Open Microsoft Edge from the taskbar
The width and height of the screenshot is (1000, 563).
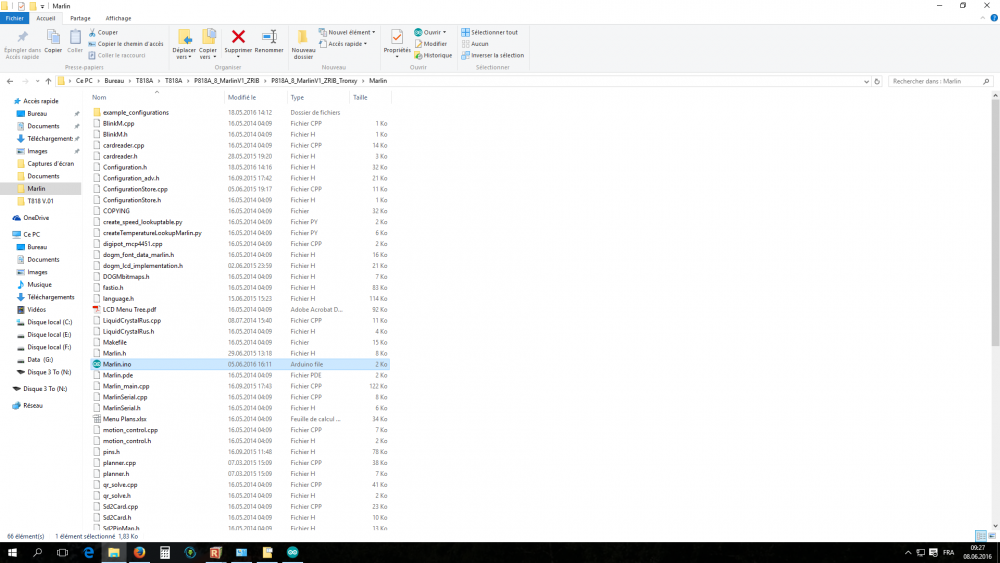tap(88, 552)
